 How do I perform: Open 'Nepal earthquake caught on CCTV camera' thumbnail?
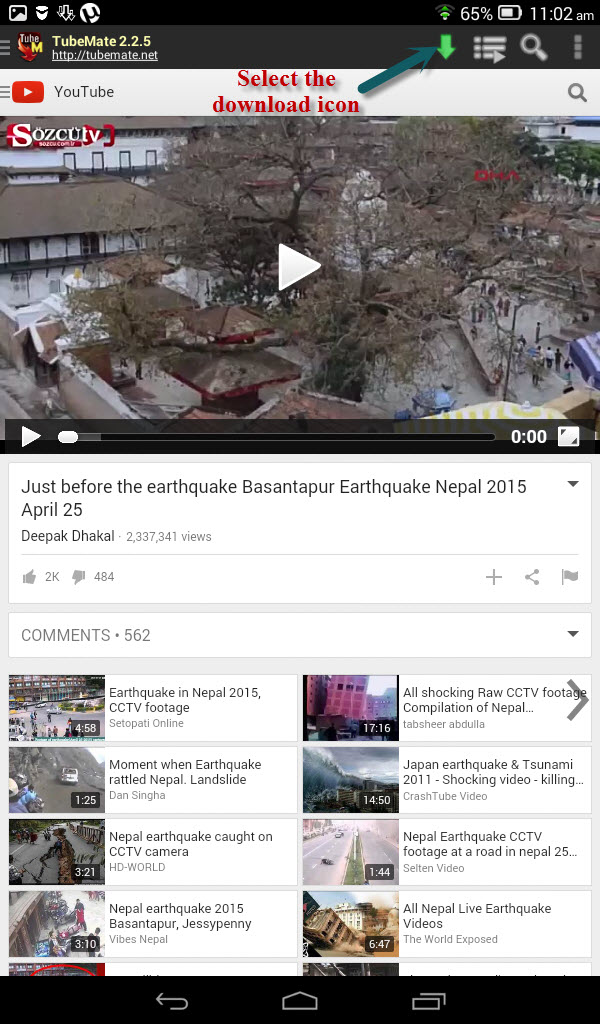(57, 852)
